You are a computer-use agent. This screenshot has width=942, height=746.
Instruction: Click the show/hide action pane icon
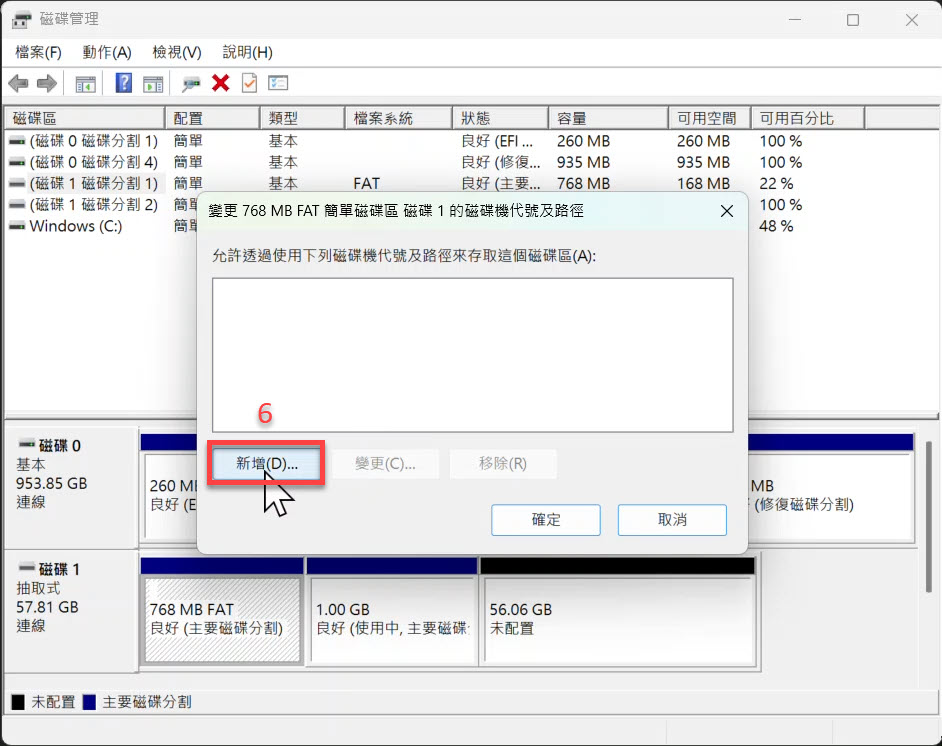click(153, 83)
